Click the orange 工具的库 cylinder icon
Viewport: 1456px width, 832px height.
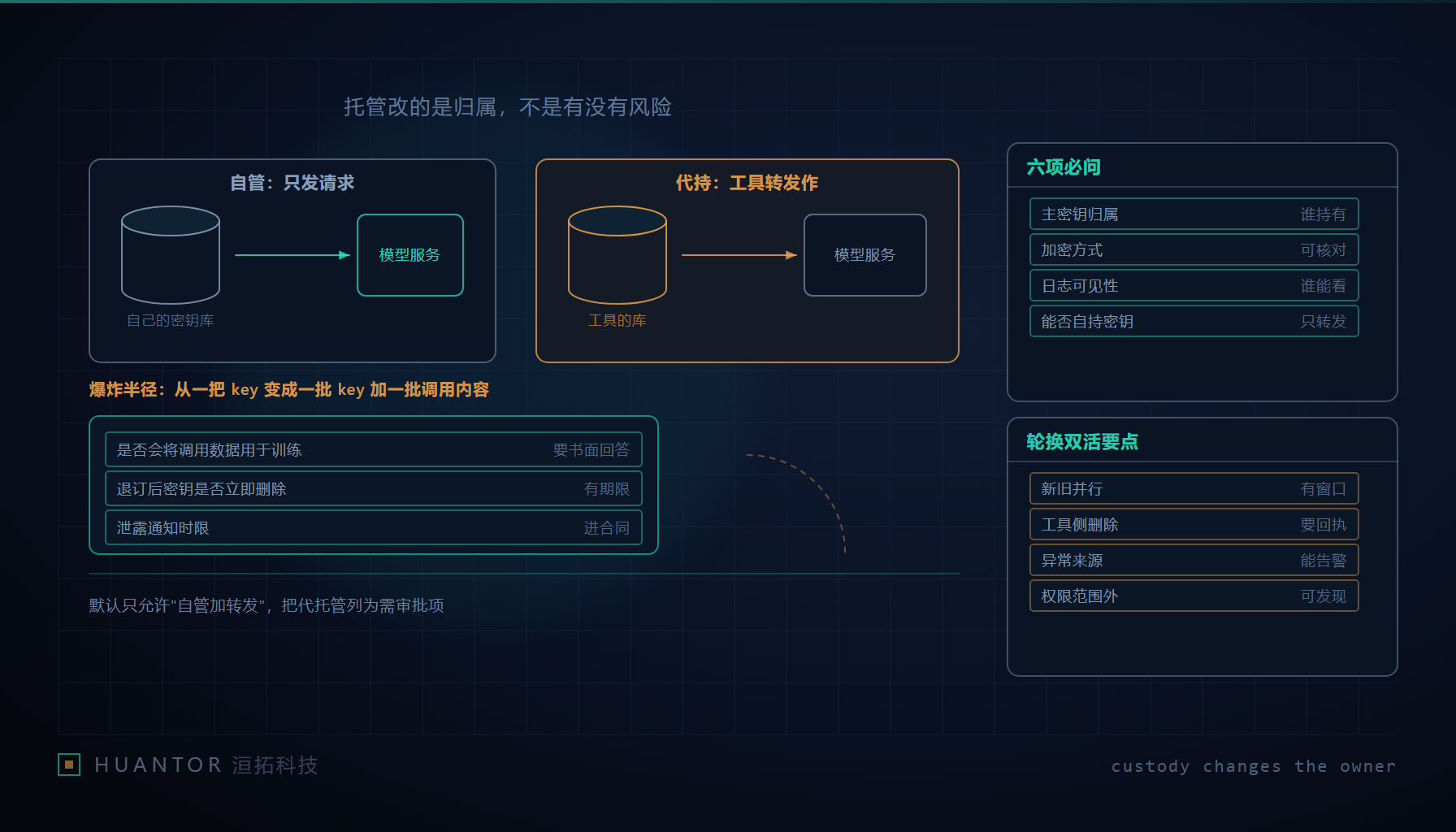617,254
